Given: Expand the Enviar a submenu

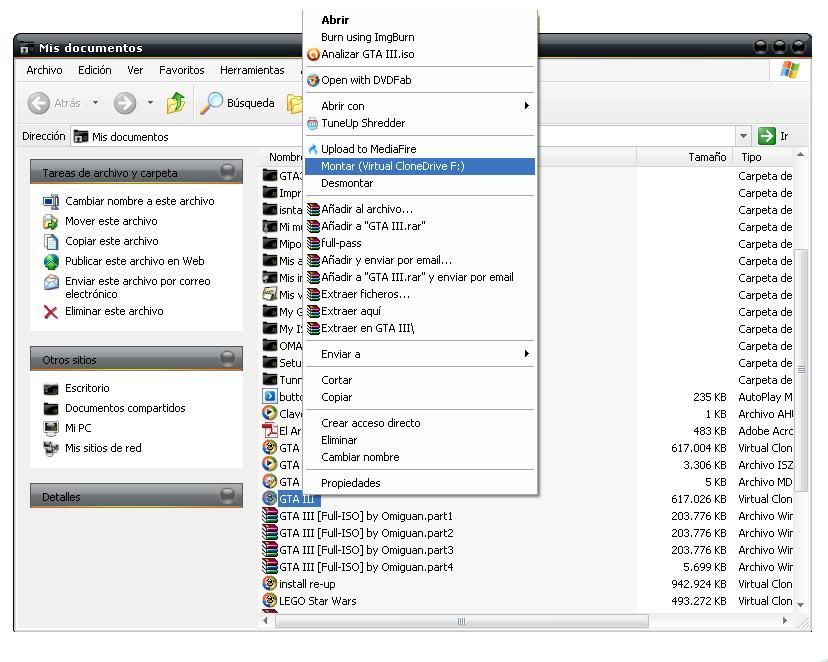Looking at the screenshot, I should pyautogui.click(x=526, y=354).
